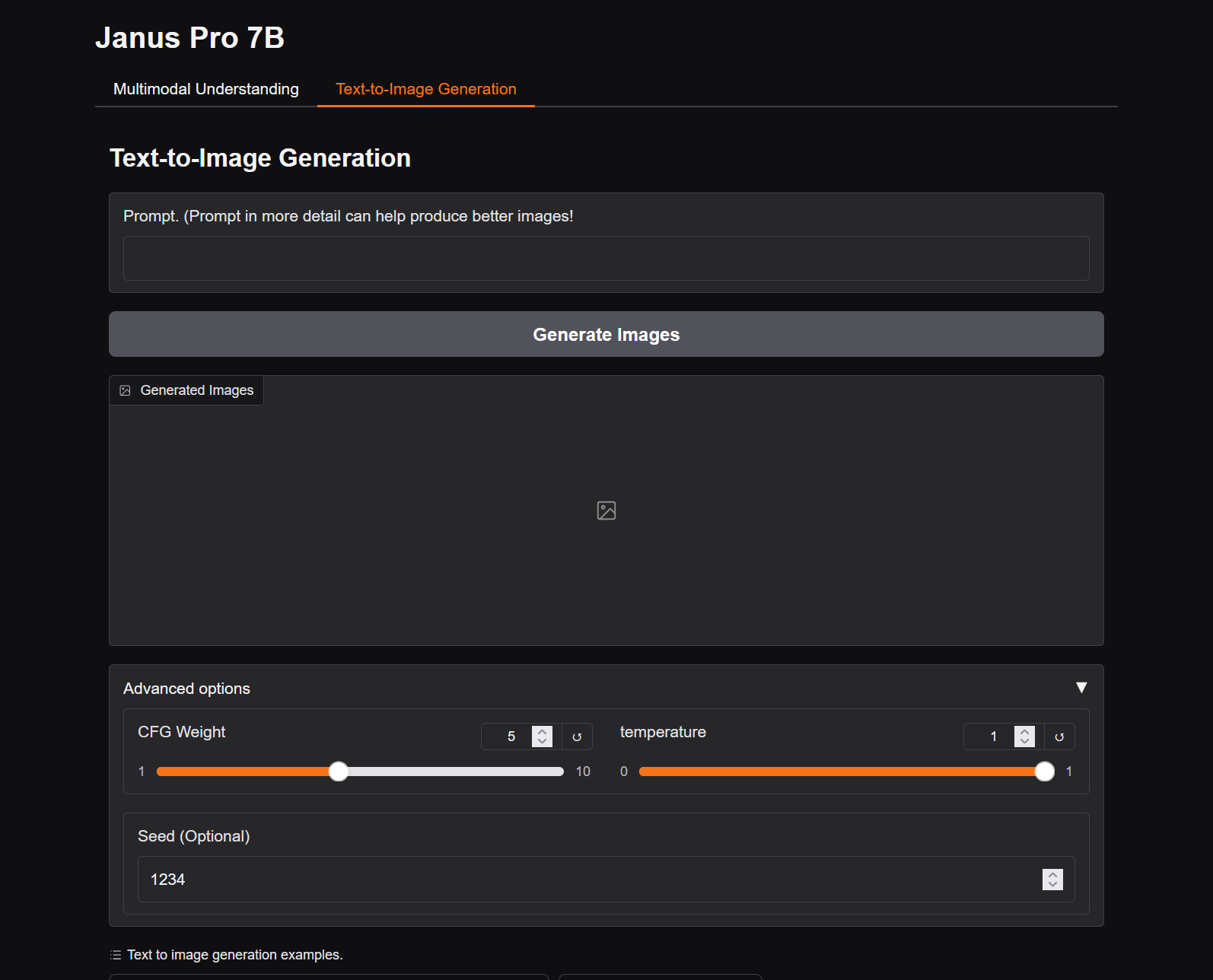Increment the Seed value with up arrow
Viewport: 1213px width, 980px height.
tap(1052, 874)
